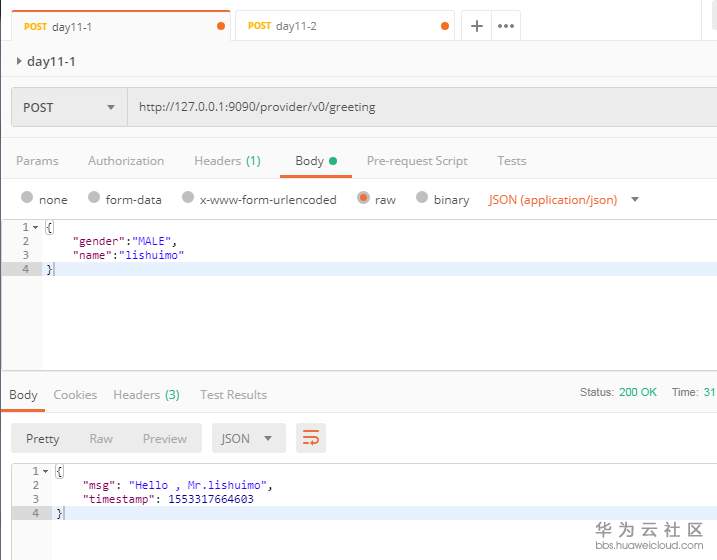Click the "name":"lishuimo" line in request body

[x=128, y=255]
